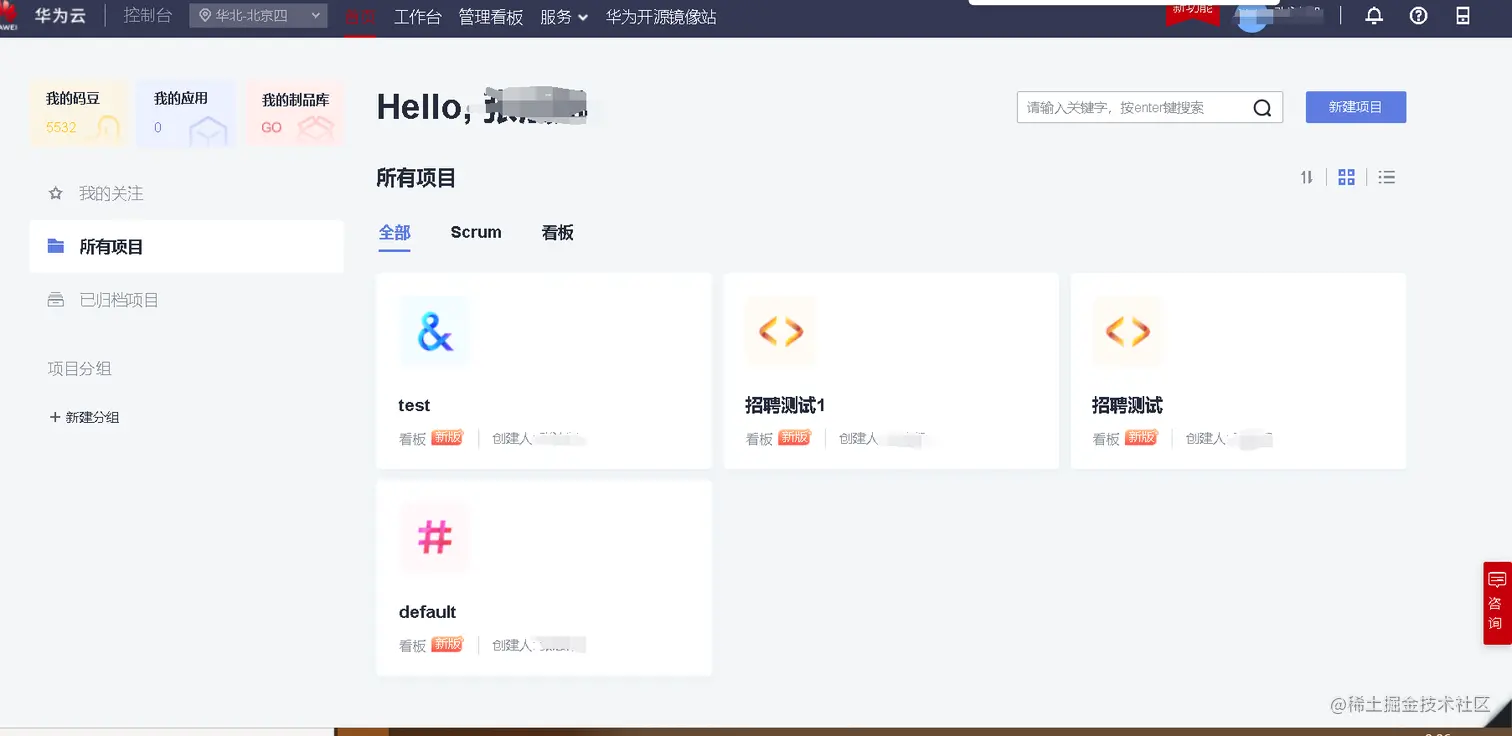Viewport: 1512px width, 736px height.
Task: Expand the 服务 services menu
Action: (x=564, y=17)
